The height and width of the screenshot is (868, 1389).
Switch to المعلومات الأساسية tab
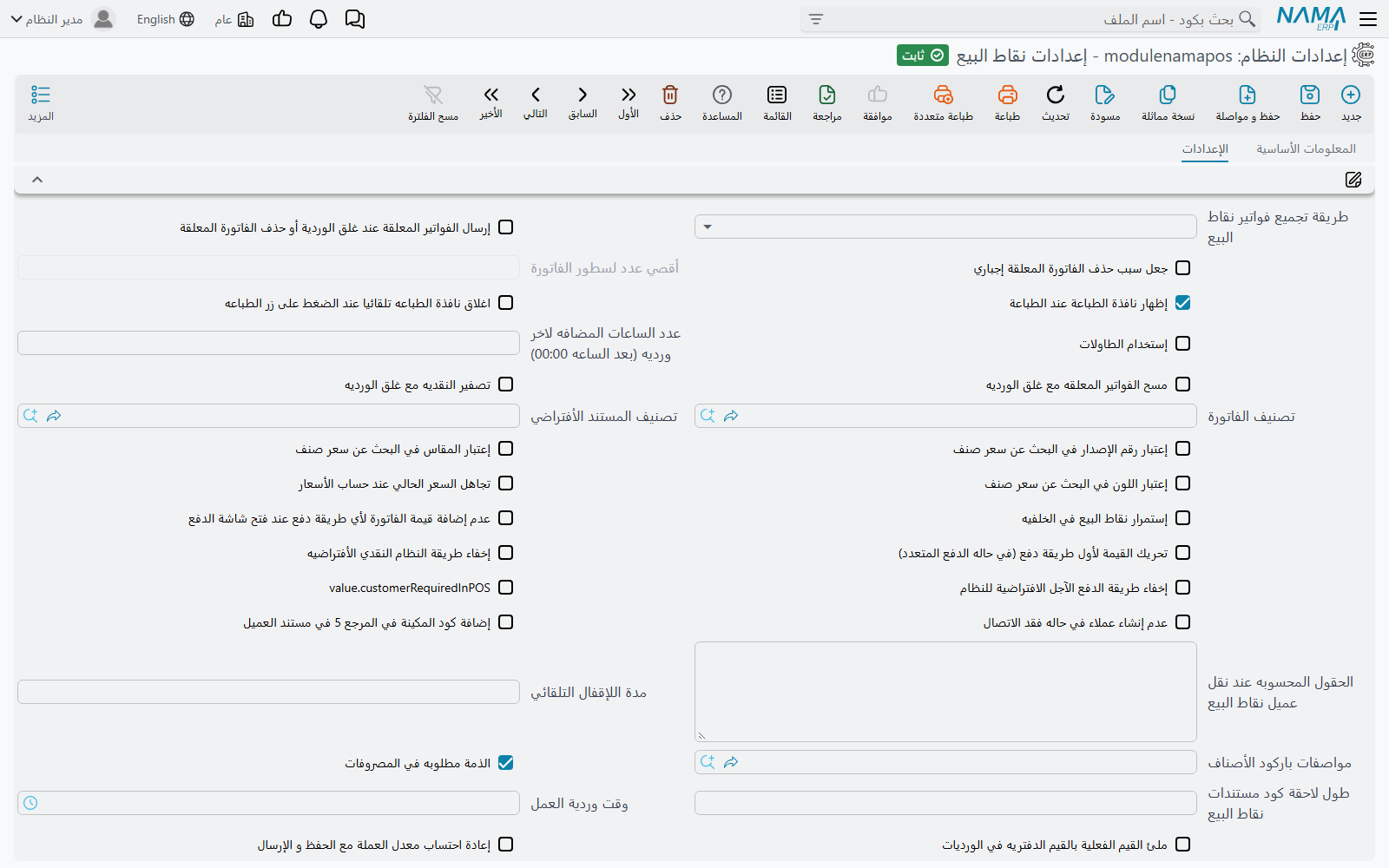click(x=1306, y=148)
